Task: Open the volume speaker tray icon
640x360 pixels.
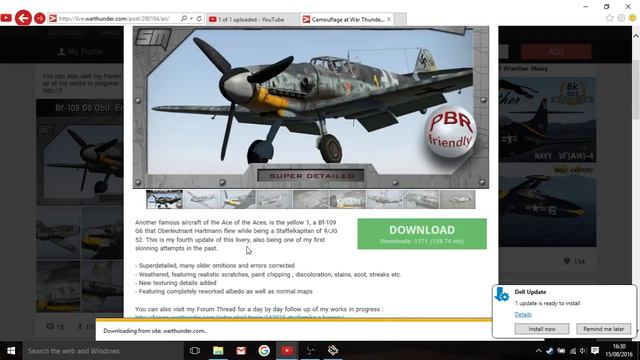Action: click(582, 351)
